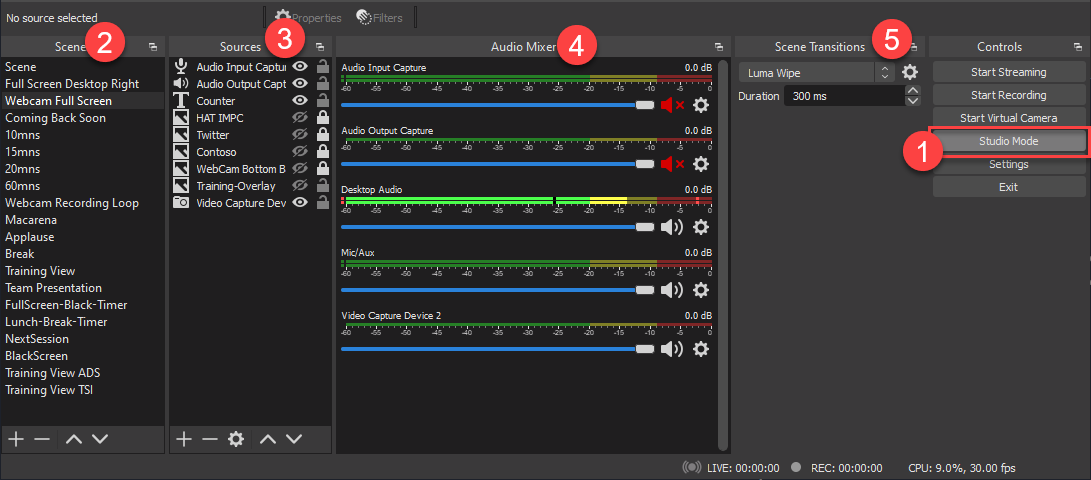Click the Start Streaming button

pos(1008,72)
